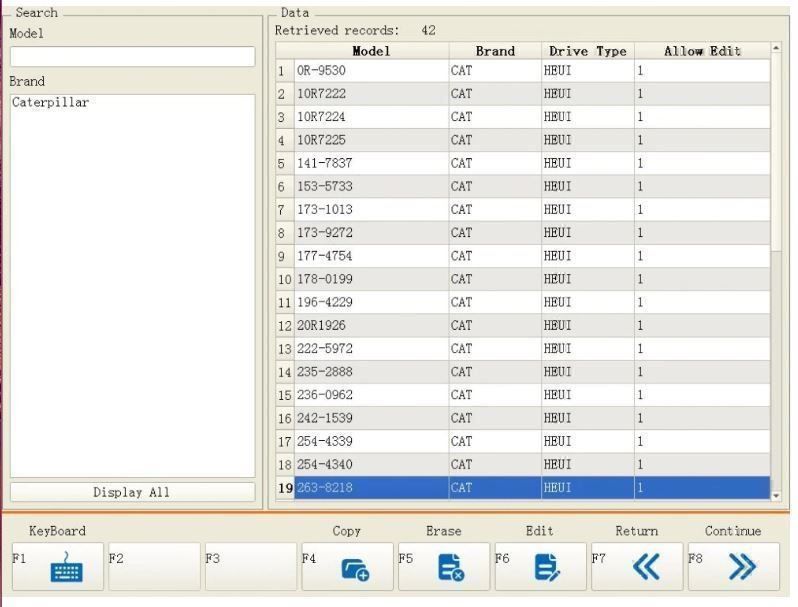The width and height of the screenshot is (798, 607).
Task: Select model 141-7837 row
Action: click(x=523, y=163)
